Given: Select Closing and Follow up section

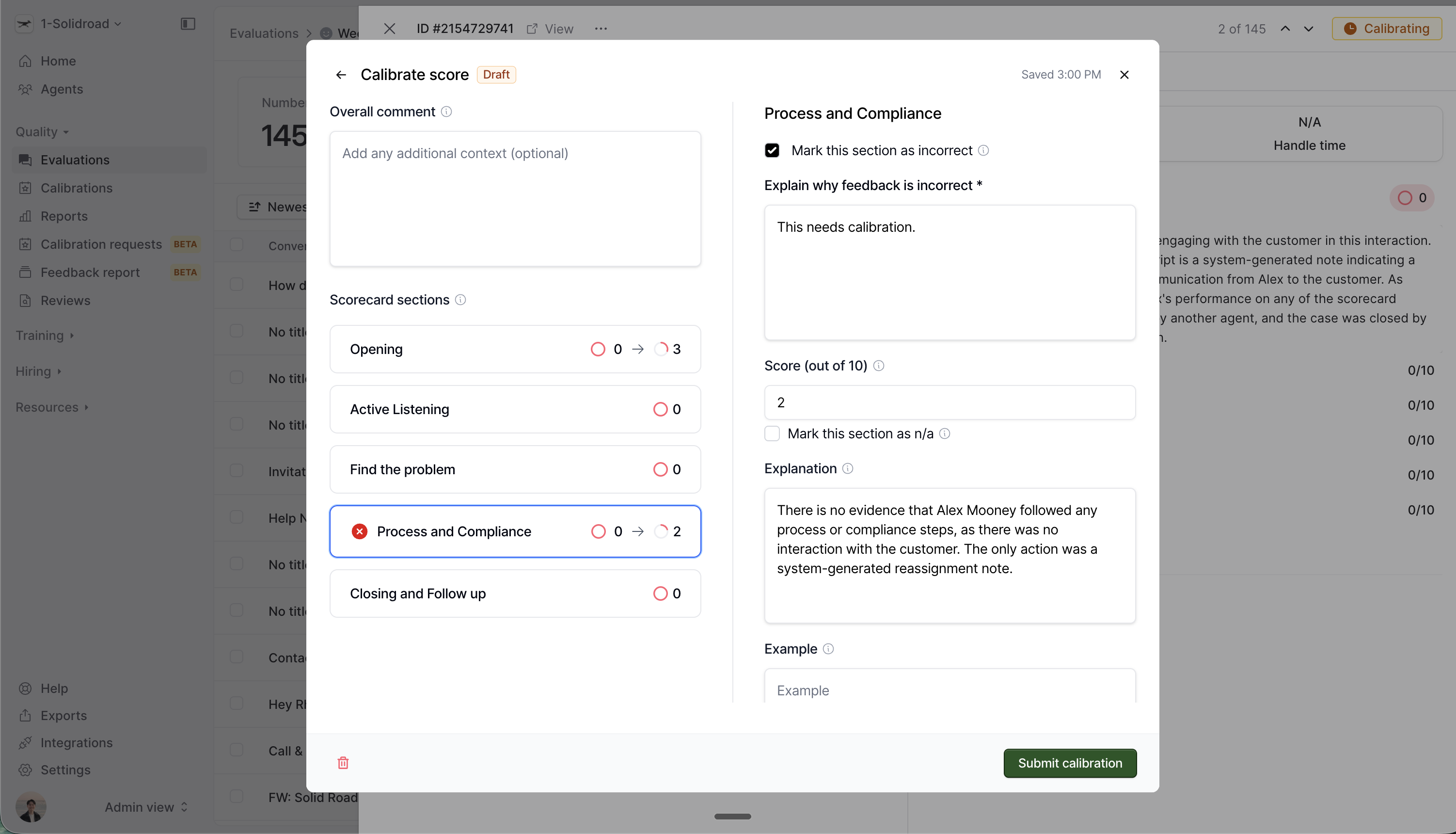Looking at the screenshot, I should click(515, 593).
